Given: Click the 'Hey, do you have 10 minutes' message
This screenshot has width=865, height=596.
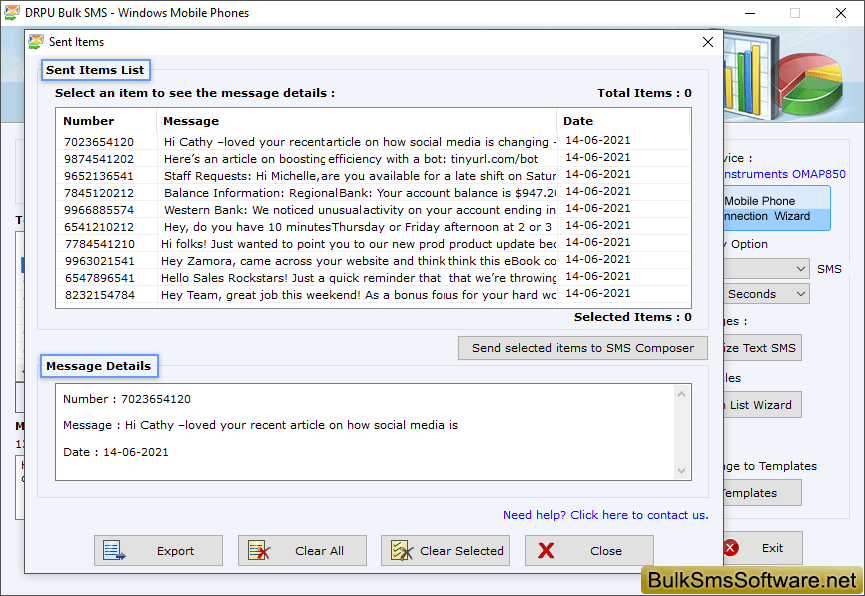Looking at the screenshot, I should [357, 227].
